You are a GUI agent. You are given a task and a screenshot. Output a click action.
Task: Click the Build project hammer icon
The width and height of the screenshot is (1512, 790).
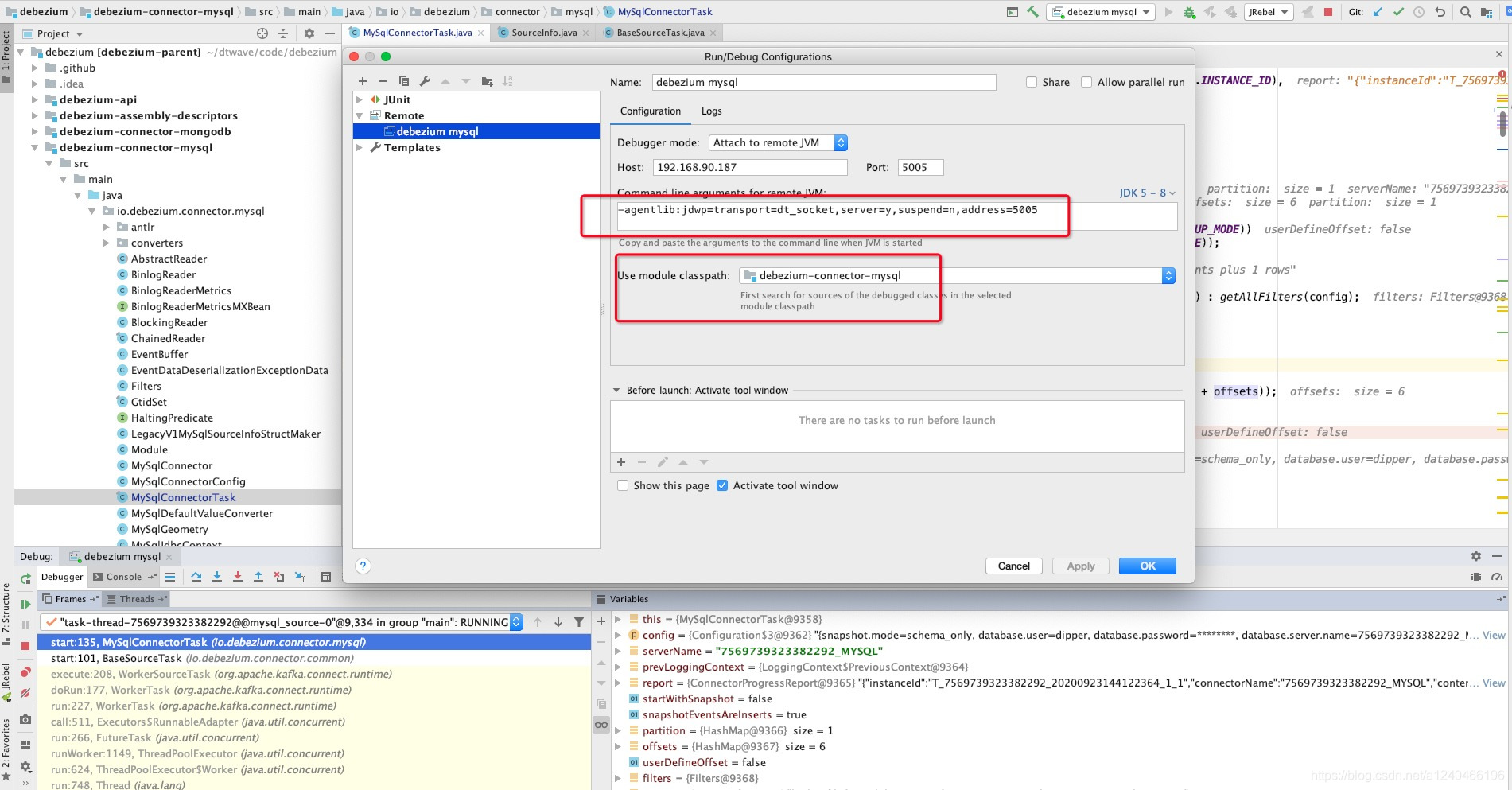coord(1032,12)
